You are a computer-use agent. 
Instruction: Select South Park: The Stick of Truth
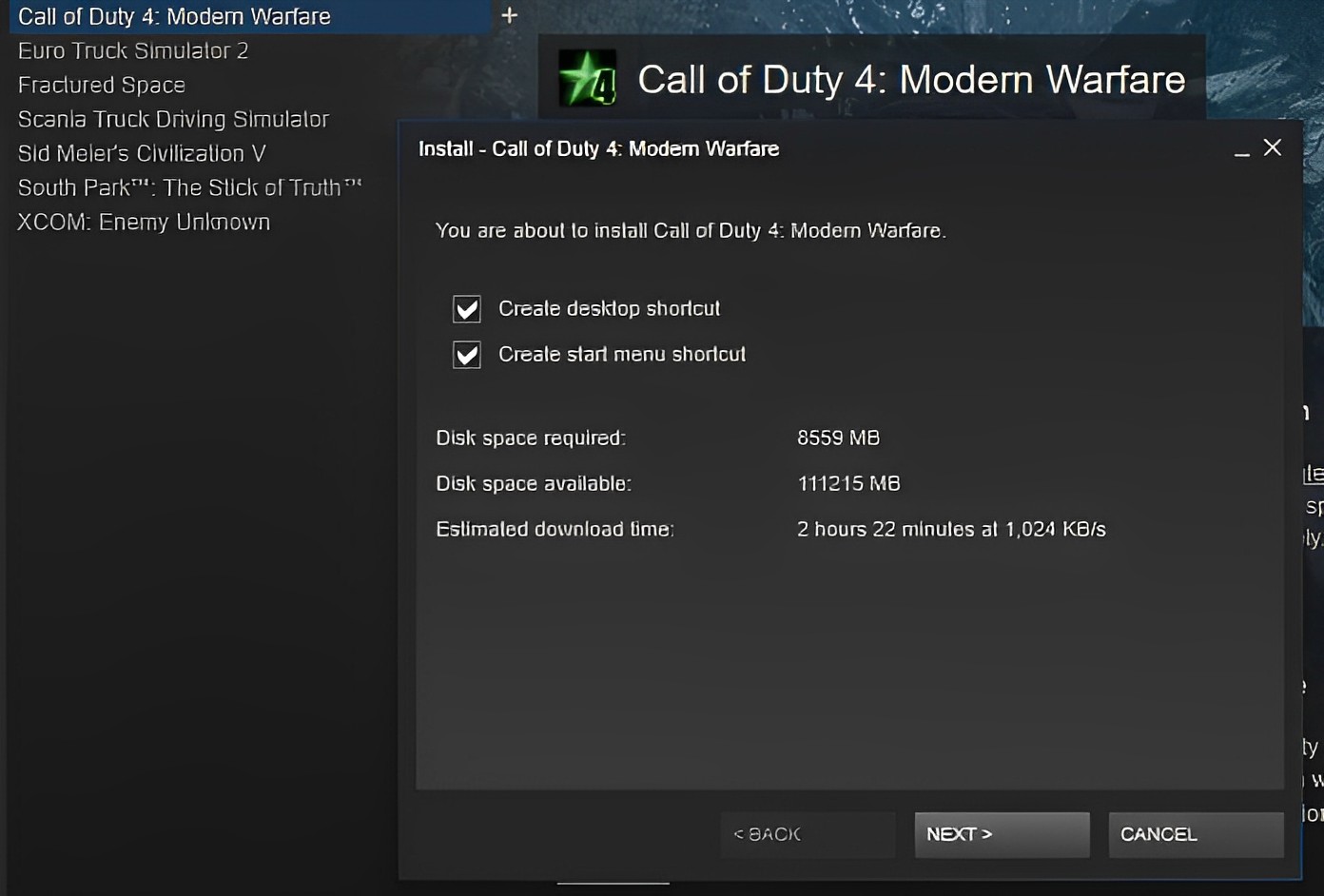pos(190,187)
